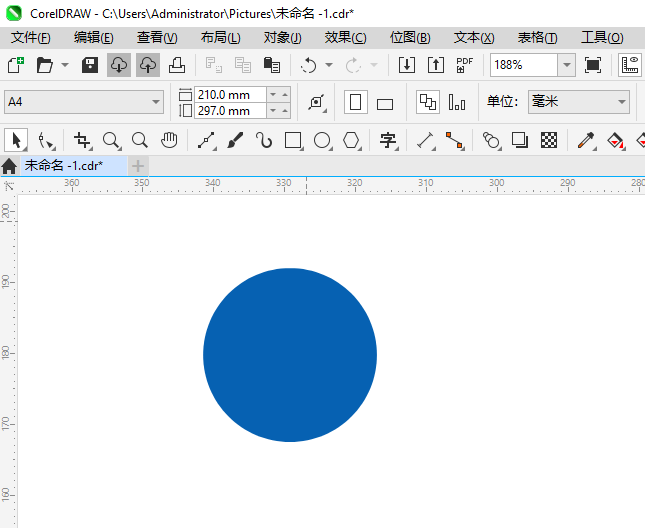Switch page to landscape orientation
The height and width of the screenshot is (528, 645).
click(385, 103)
